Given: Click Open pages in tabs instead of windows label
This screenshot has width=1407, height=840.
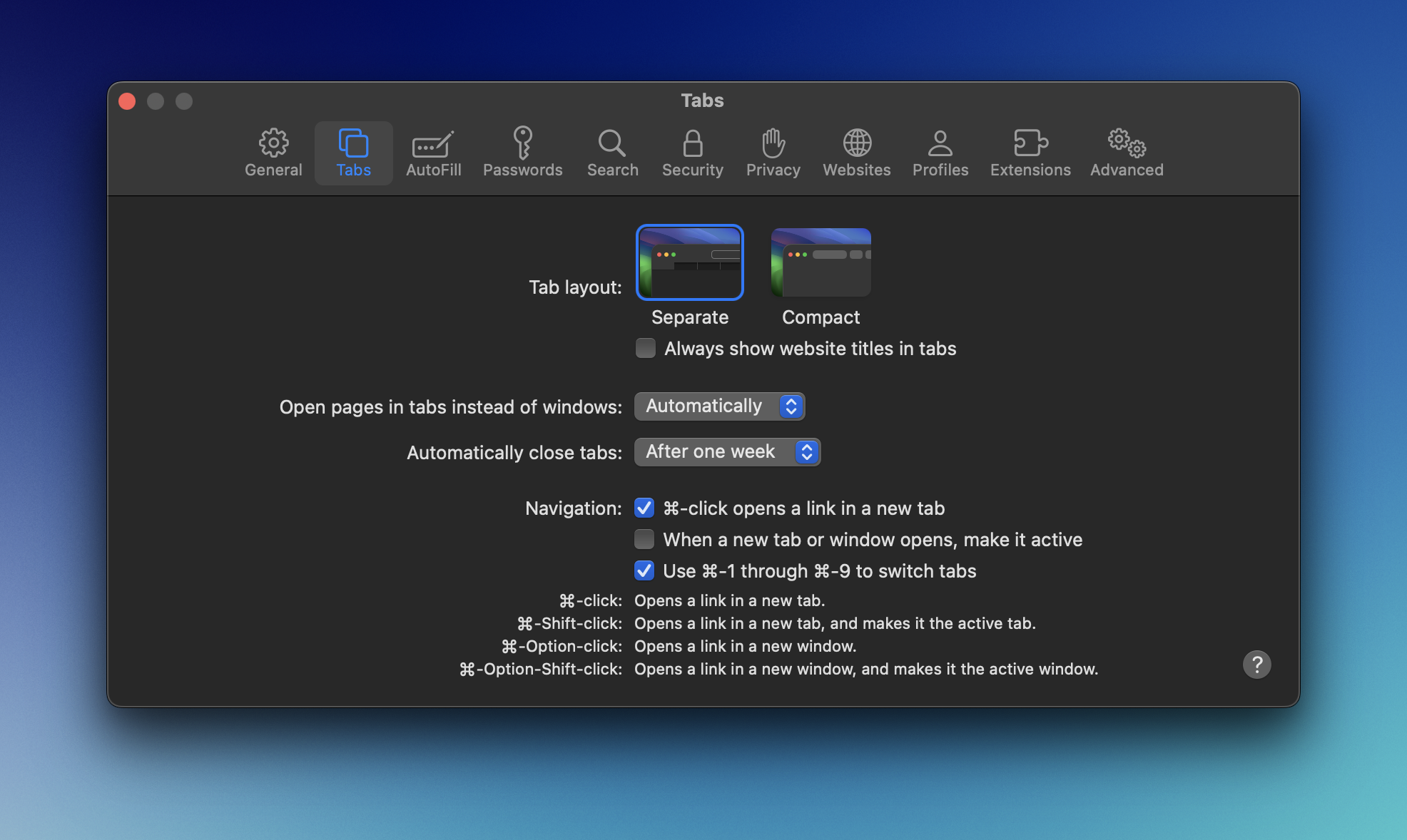Looking at the screenshot, I should pyautogui.click(x=450, y=407).
